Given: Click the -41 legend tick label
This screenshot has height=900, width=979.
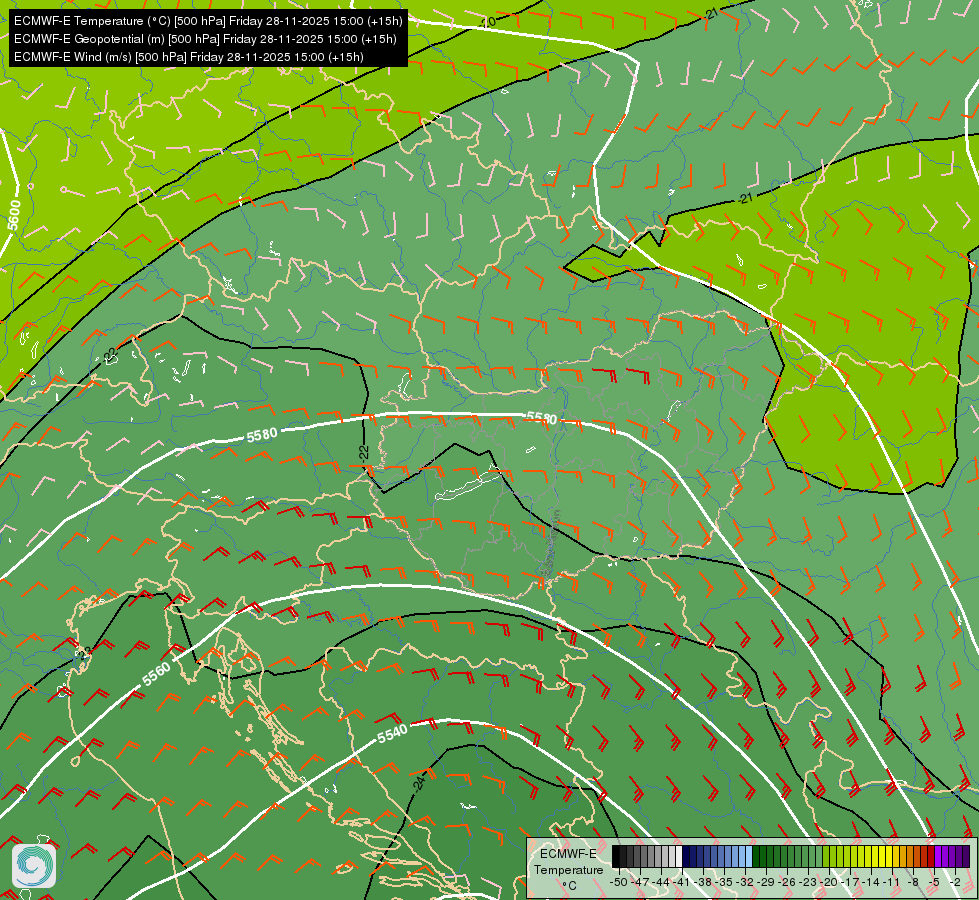Looking at the screenshot, I should tap(682, 882).
